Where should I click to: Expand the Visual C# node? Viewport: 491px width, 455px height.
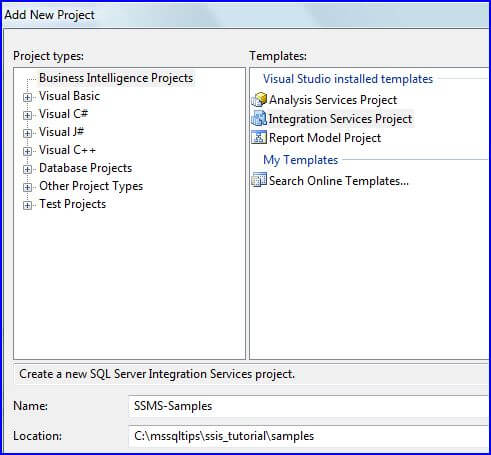pyautogui.click(x=27, y=115)
